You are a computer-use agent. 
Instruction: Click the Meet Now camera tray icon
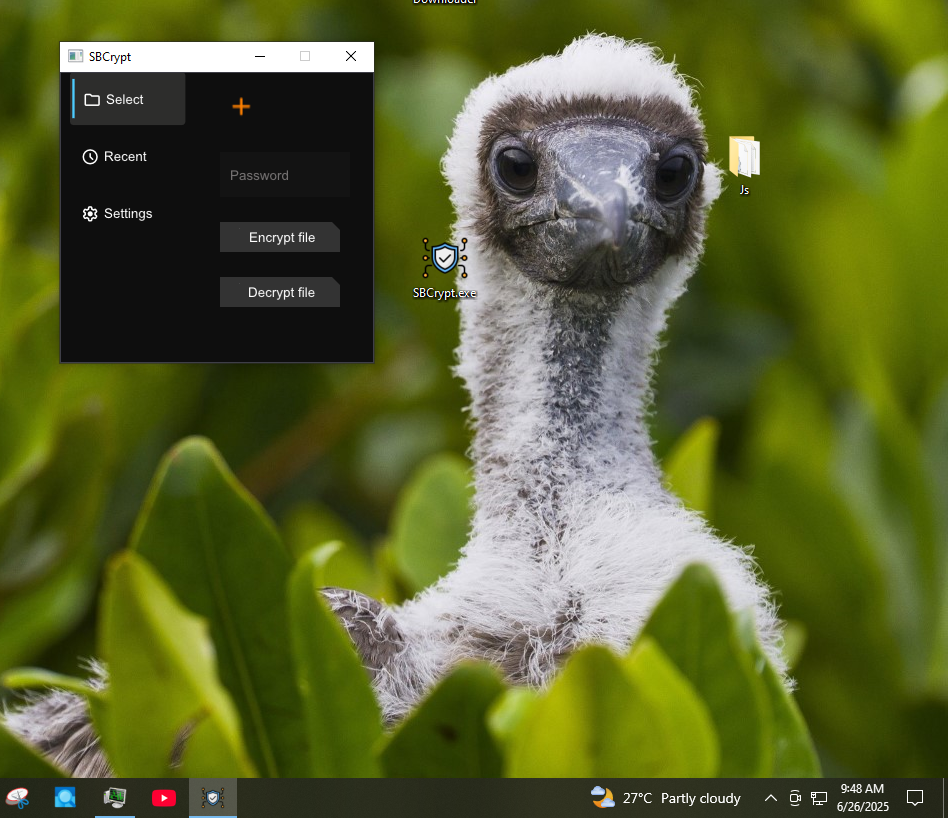tap(795, 798)
